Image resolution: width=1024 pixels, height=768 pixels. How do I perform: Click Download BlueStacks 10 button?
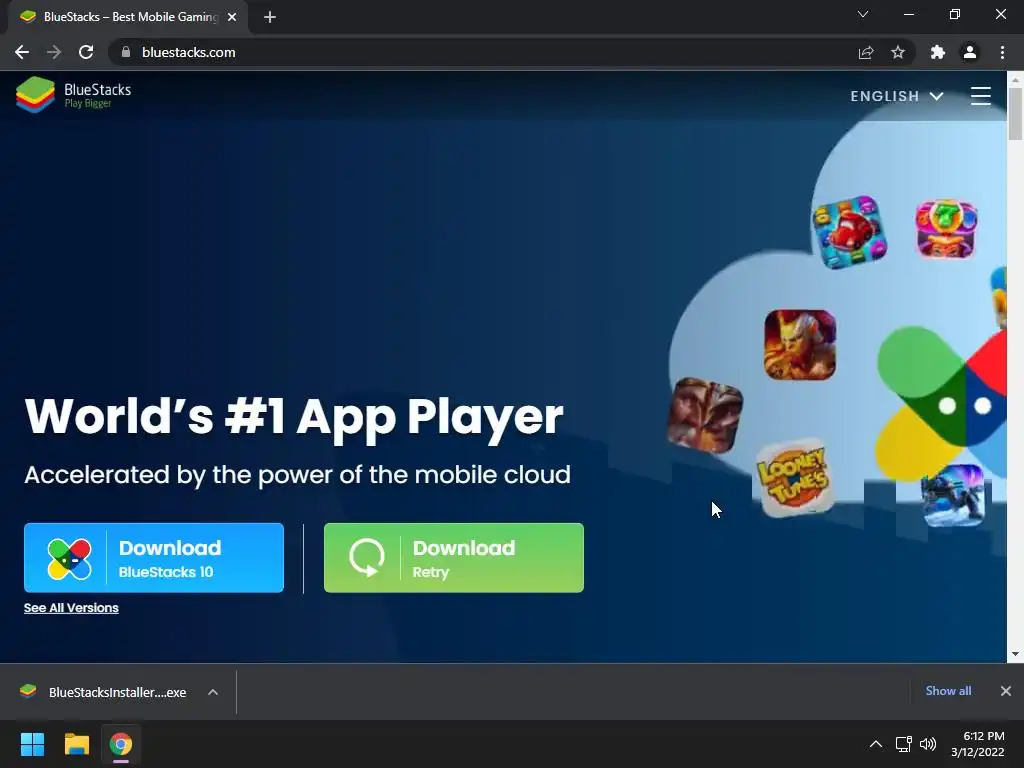[x=154, y=558]
